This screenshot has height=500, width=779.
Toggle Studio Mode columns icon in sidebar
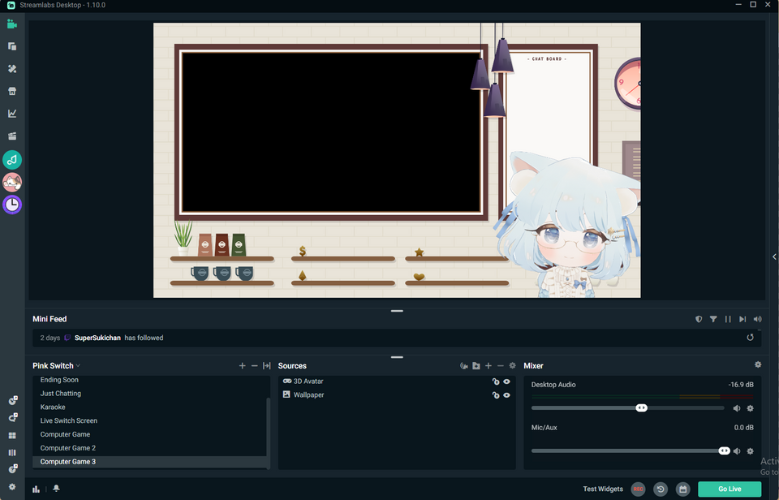click(x=12, y=453)
